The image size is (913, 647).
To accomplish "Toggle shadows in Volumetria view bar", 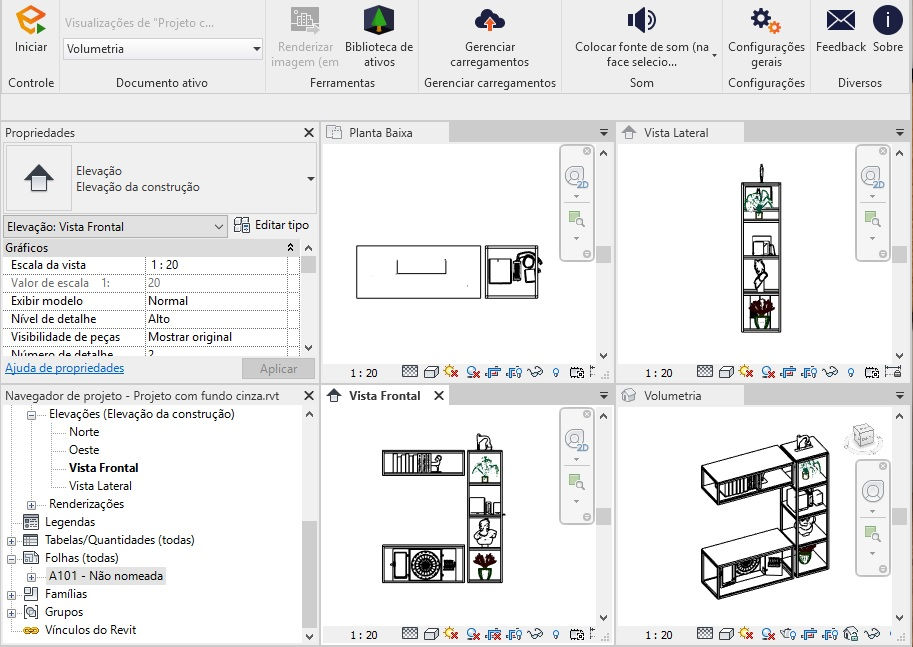I will coord(767,634).
